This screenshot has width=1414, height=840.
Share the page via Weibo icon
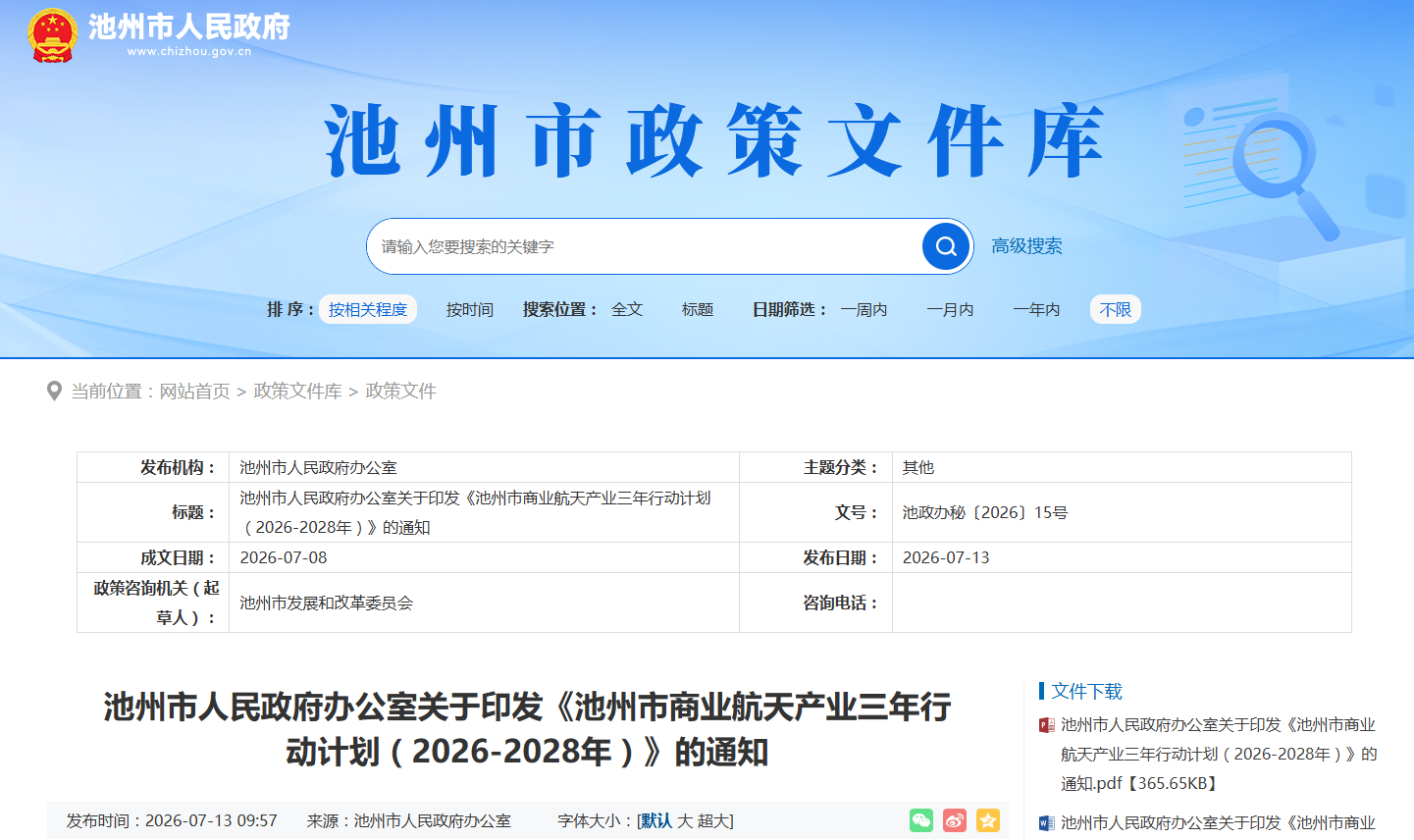(x=955, y=820)
